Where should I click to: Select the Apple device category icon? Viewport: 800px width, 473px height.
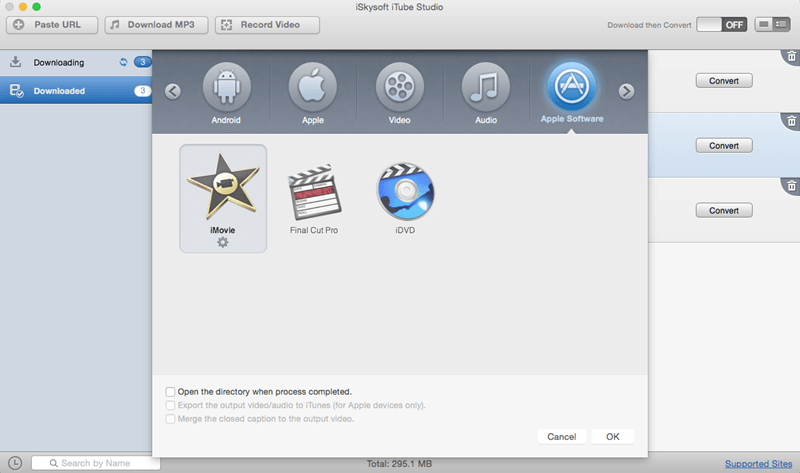click(313, 87)
